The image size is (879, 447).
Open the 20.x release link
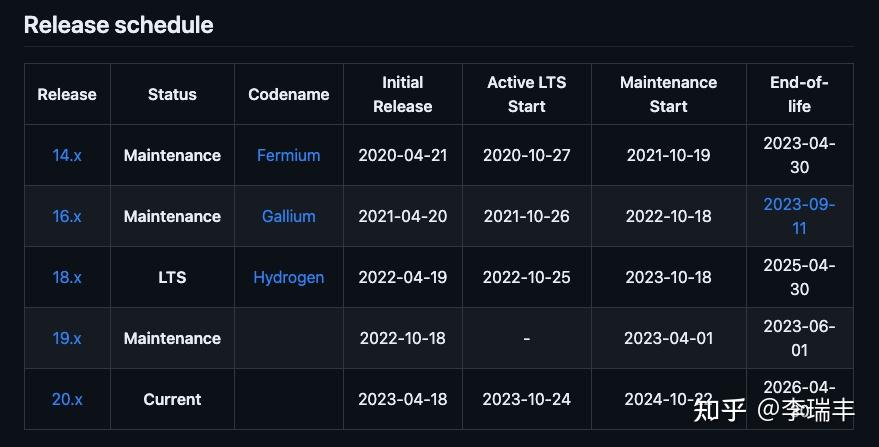(x=67, y=399)
